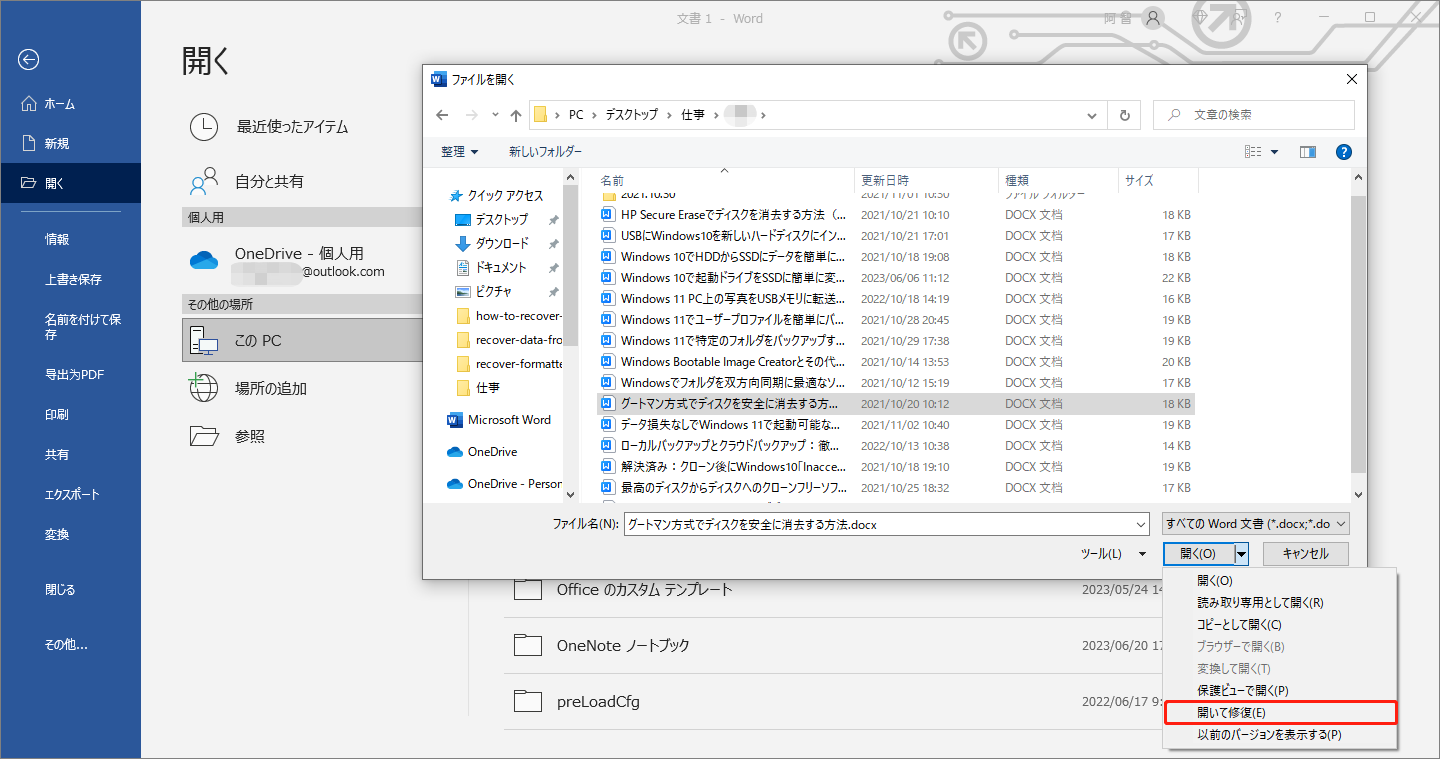Select OneDrive in navigation pane

tap(482, 452)
